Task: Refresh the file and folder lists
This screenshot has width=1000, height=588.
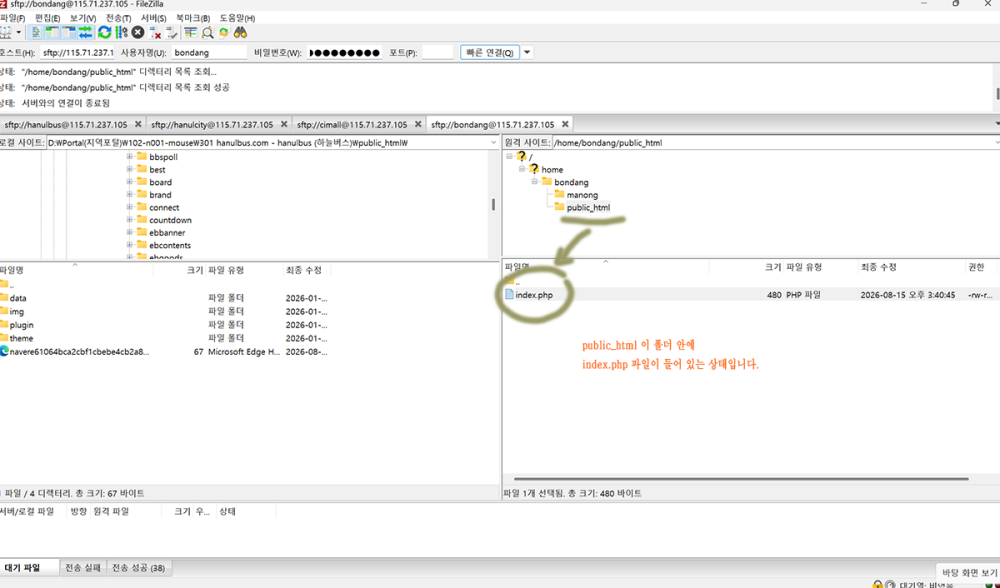Action: click(105, 32)
